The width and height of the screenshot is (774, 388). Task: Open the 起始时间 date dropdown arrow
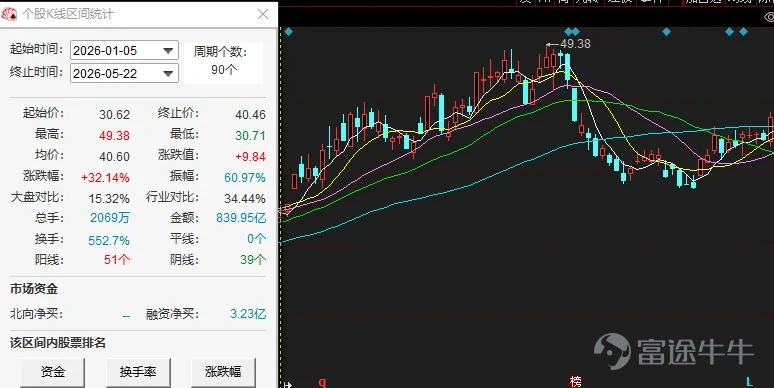click(x=168, y=51)
